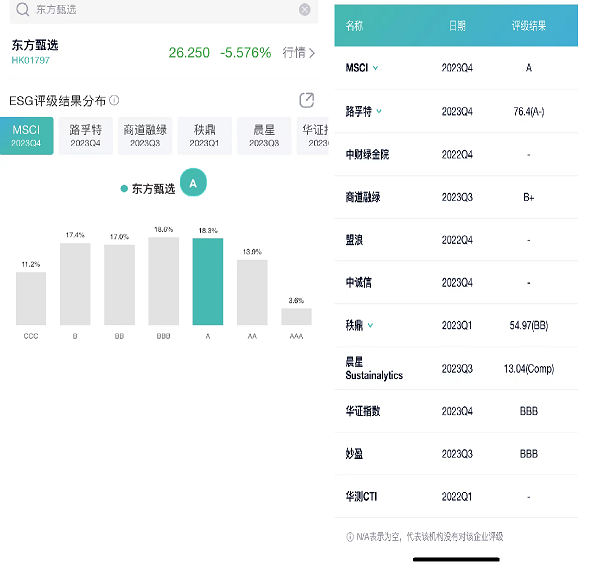Select the 晨星 2023Q3 tab

pyautogui.click(x=264, y=136)
